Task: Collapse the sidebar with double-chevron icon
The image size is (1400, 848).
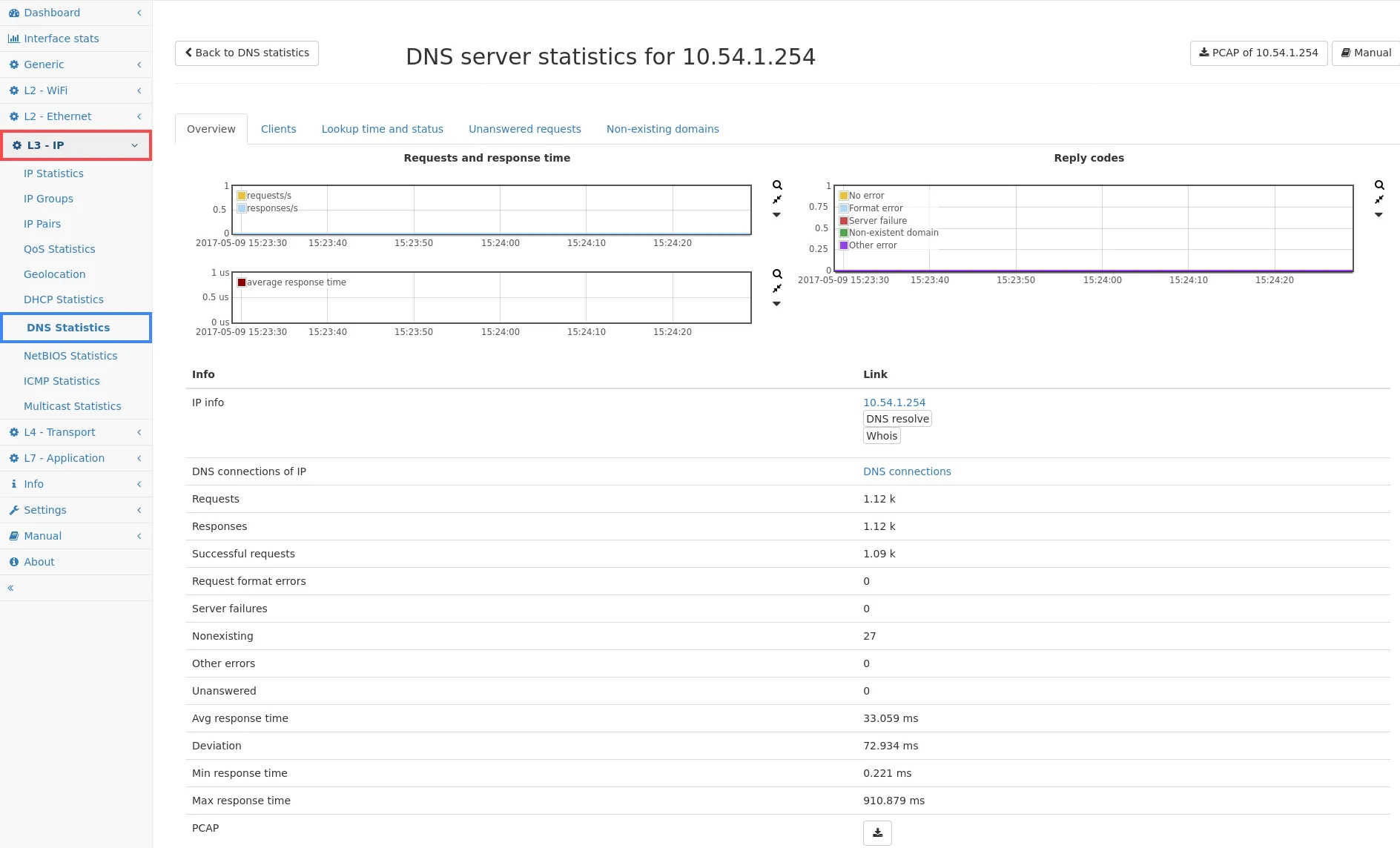Action: 10,588
